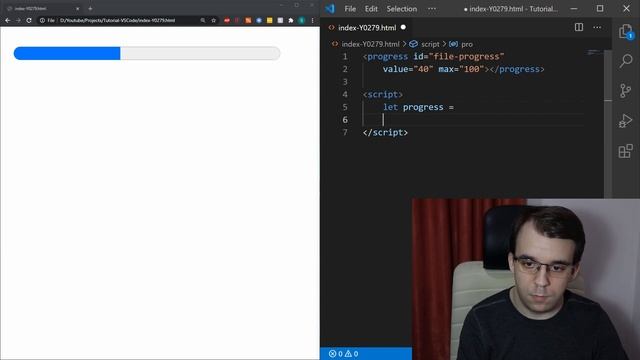Bookmark this page with the star icon
Viewport: 640px width, 360px height.
coord(213,20)
